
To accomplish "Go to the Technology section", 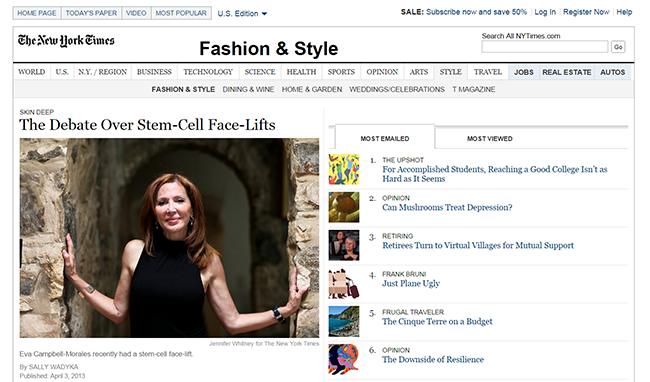I will pos(208,72).
